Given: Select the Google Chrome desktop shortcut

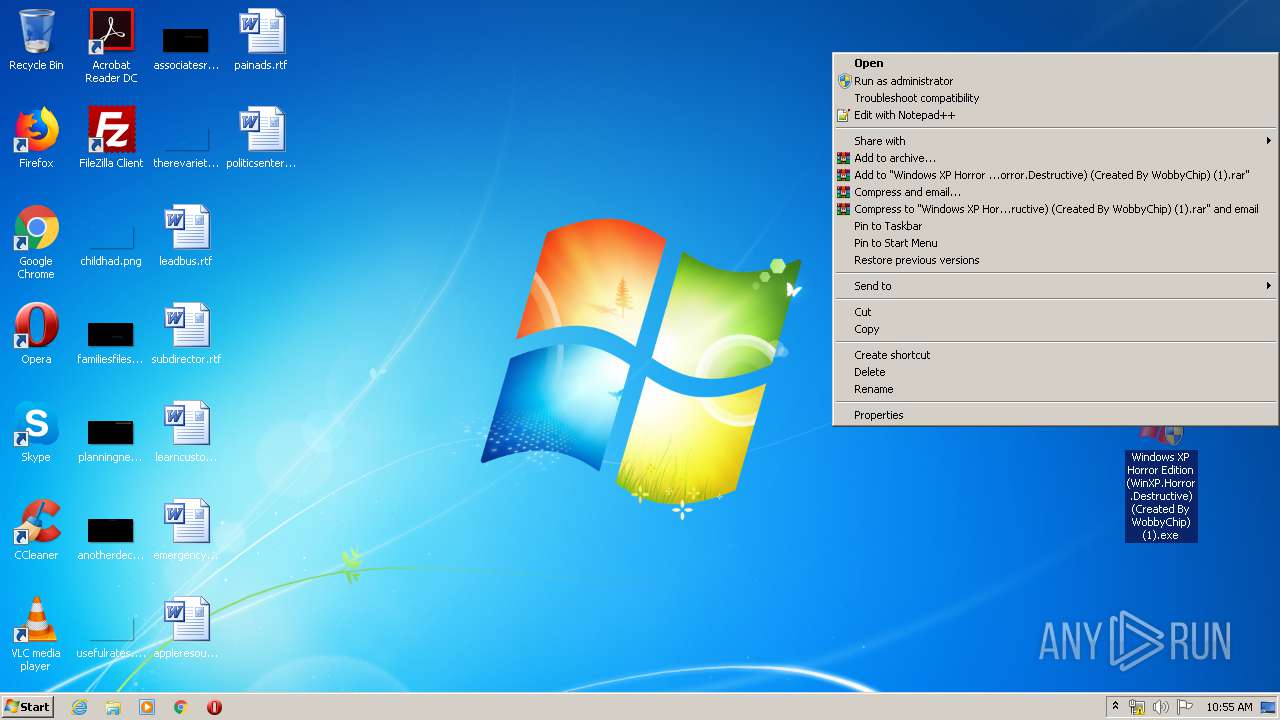Looking at the screenshot, I should [x=36, y=242].
